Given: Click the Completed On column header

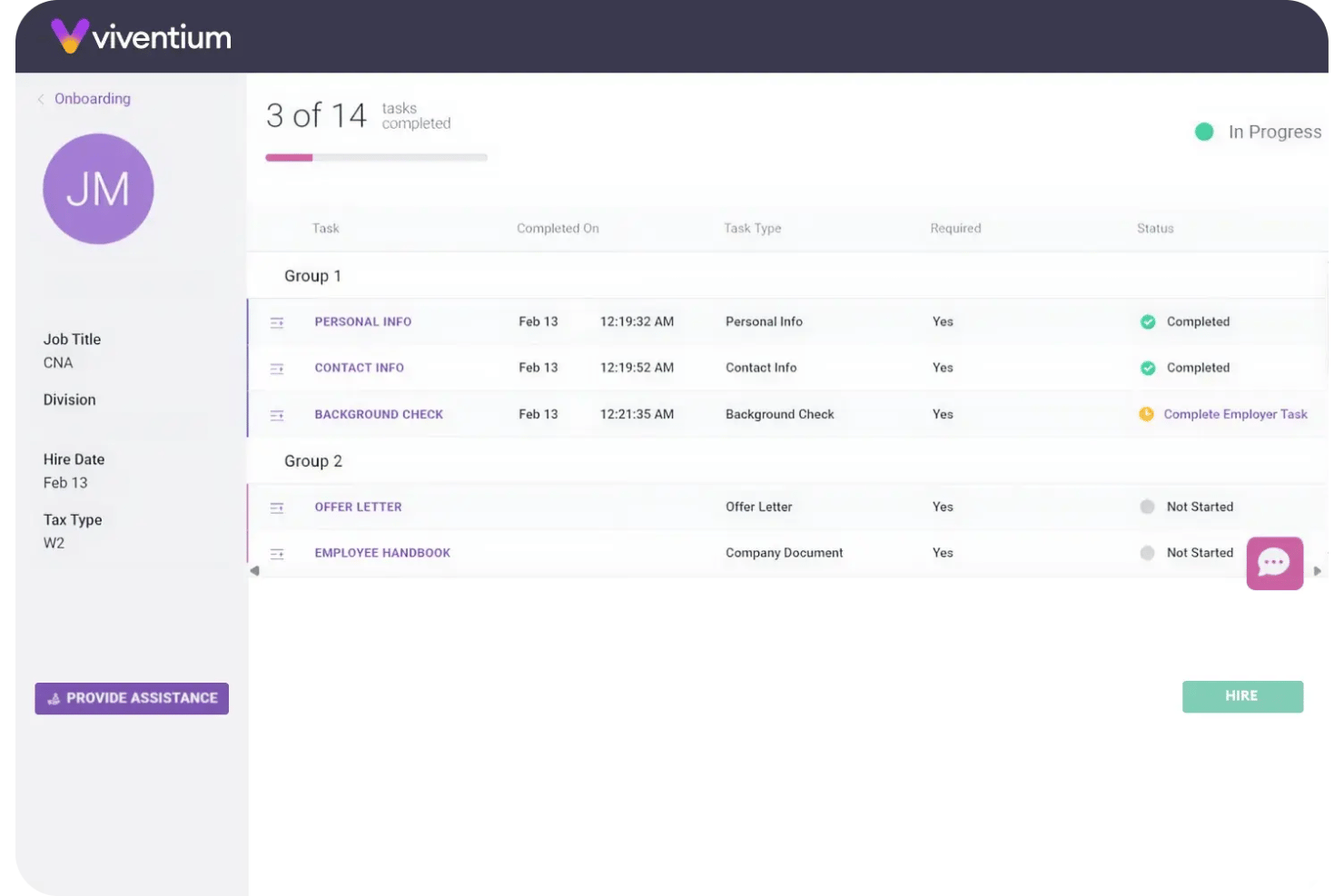Looking at the screenshot, I should pyautogui.click(x=558, y=228).
